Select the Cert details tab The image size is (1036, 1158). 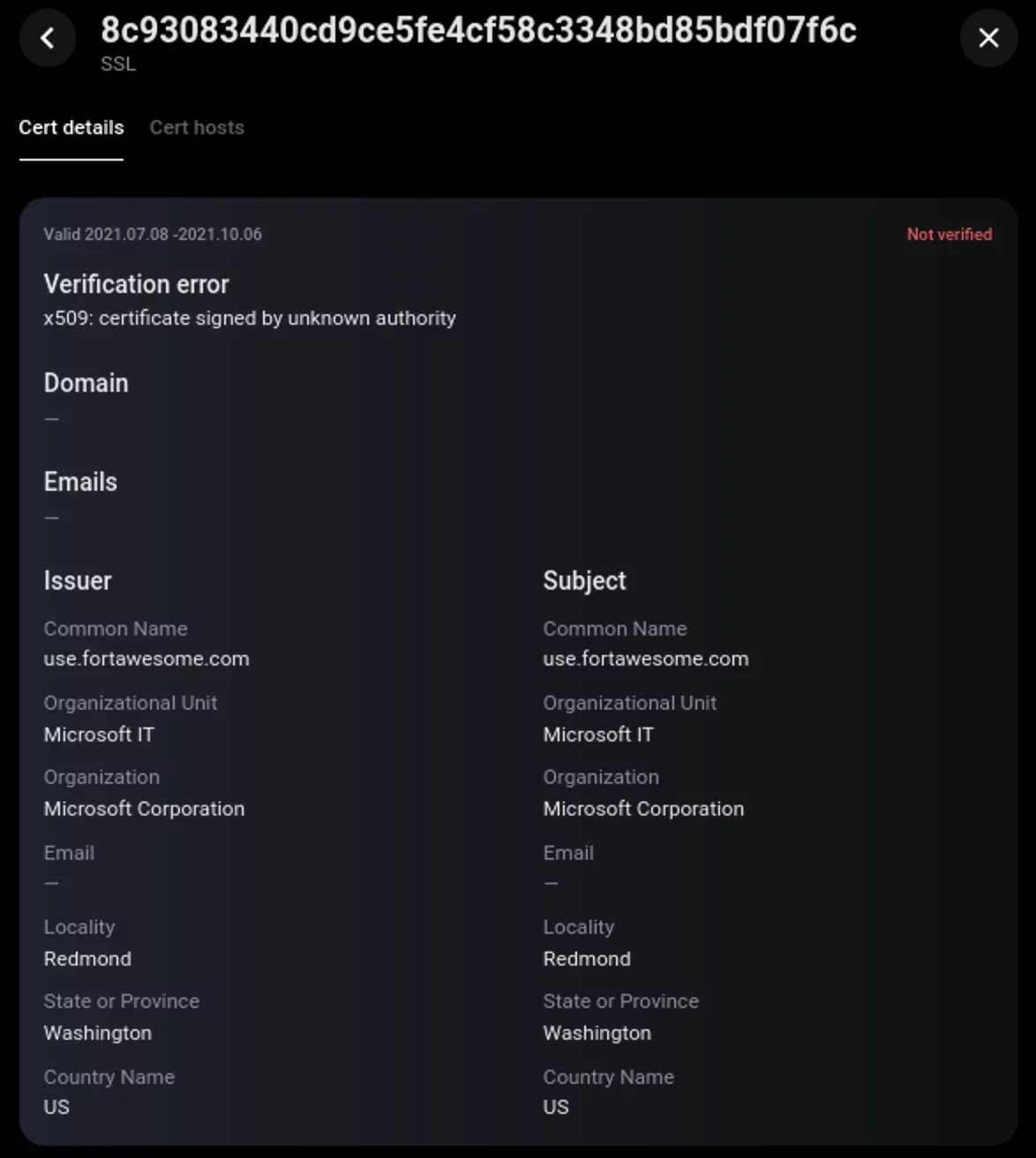pyautogui.click(x=71, y=128)
